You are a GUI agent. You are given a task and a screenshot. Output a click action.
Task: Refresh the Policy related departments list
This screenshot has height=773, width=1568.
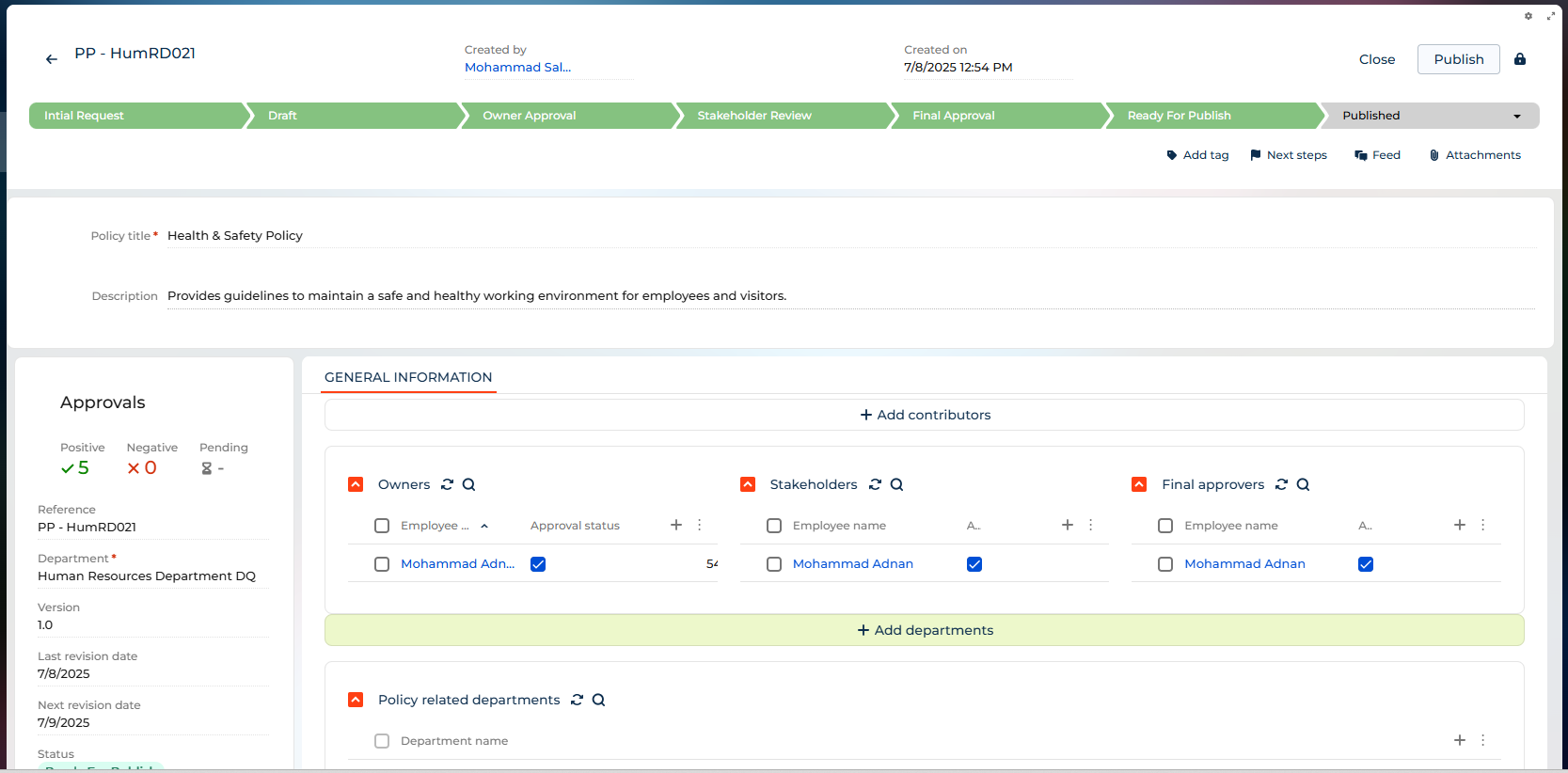[x=578, y=700]
